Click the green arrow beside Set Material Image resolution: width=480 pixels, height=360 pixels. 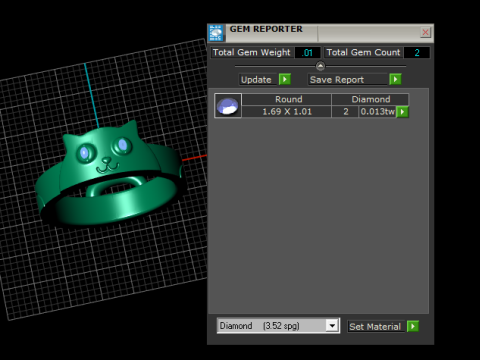click(413, 326)
